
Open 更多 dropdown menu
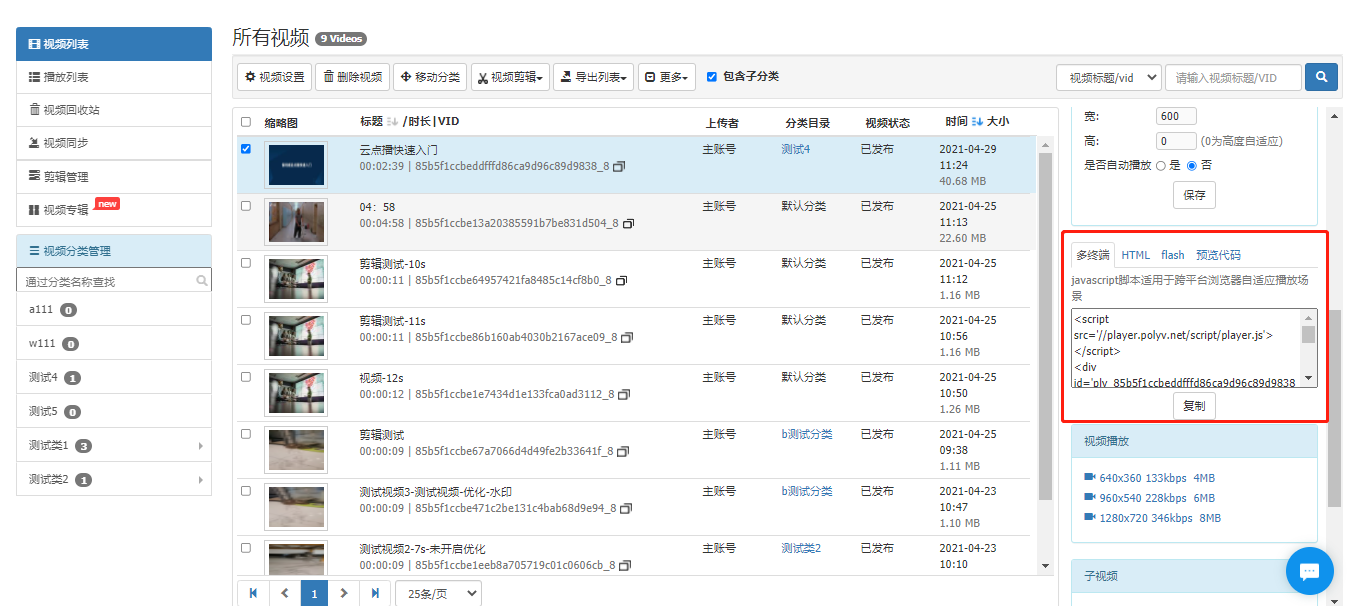[x=668, y=77]
